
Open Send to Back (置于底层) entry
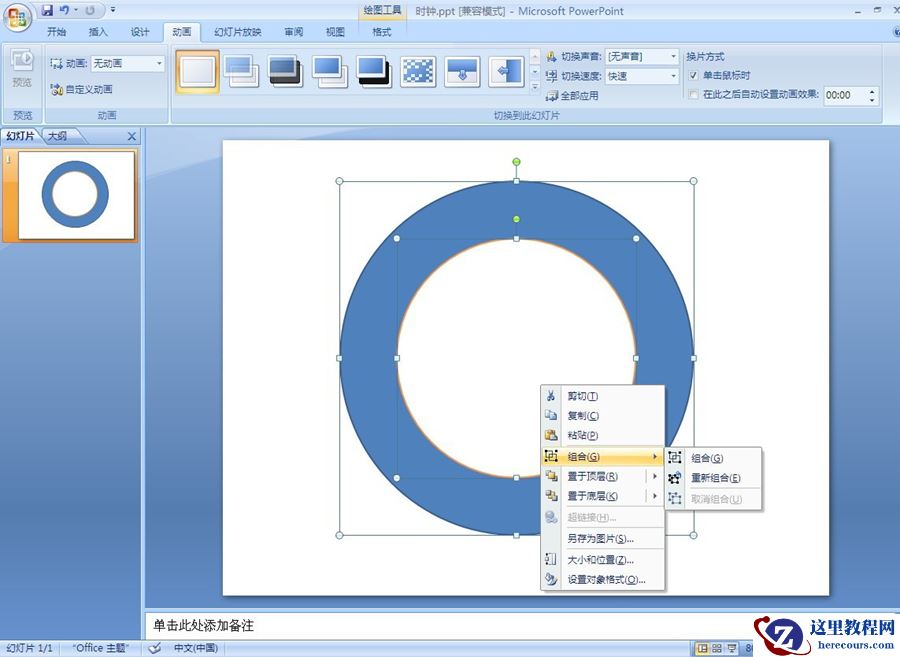click(x=593, y=496)
